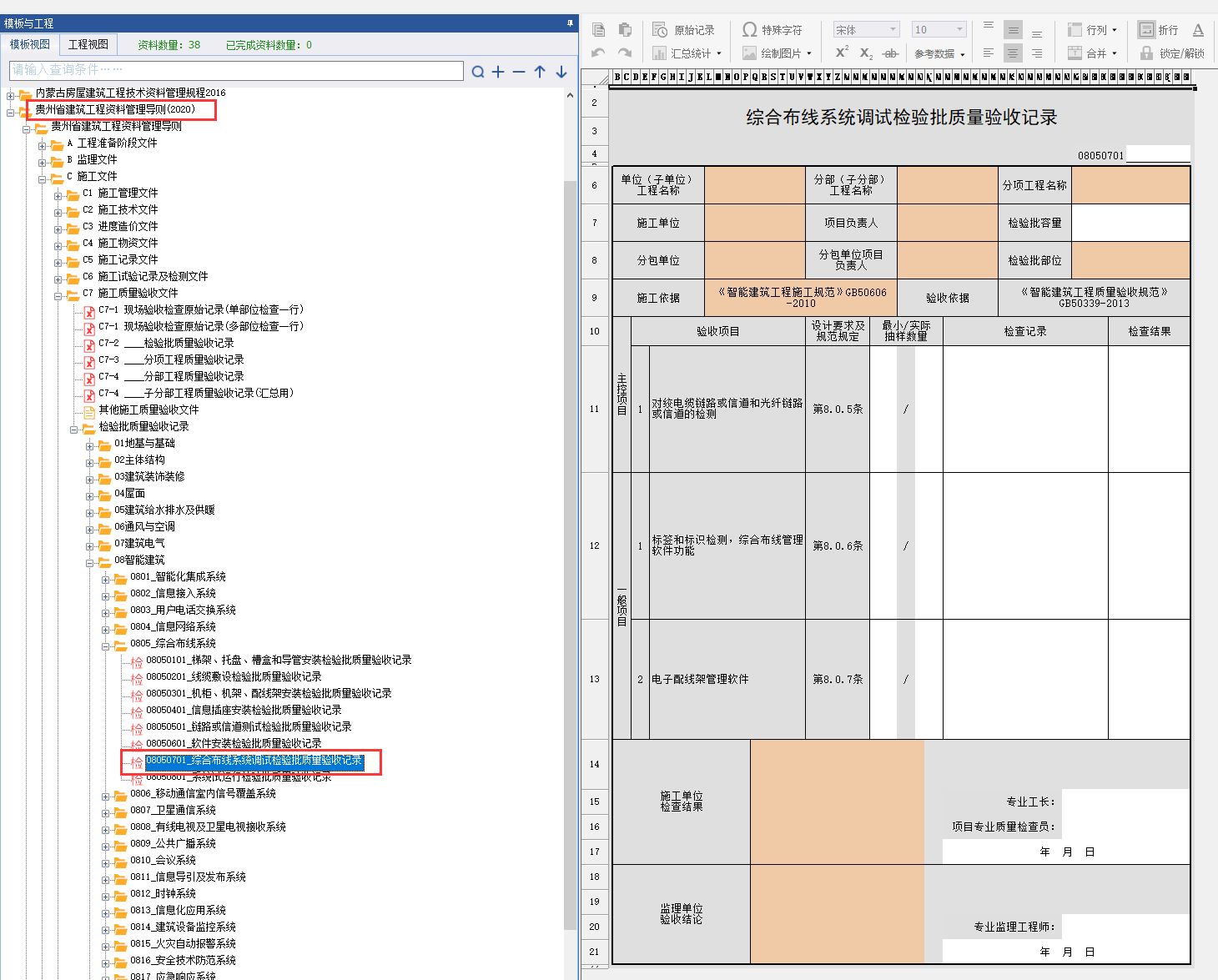Open 原始记录 original records
The image size is (1218, 980).
(x=683, y=30)
